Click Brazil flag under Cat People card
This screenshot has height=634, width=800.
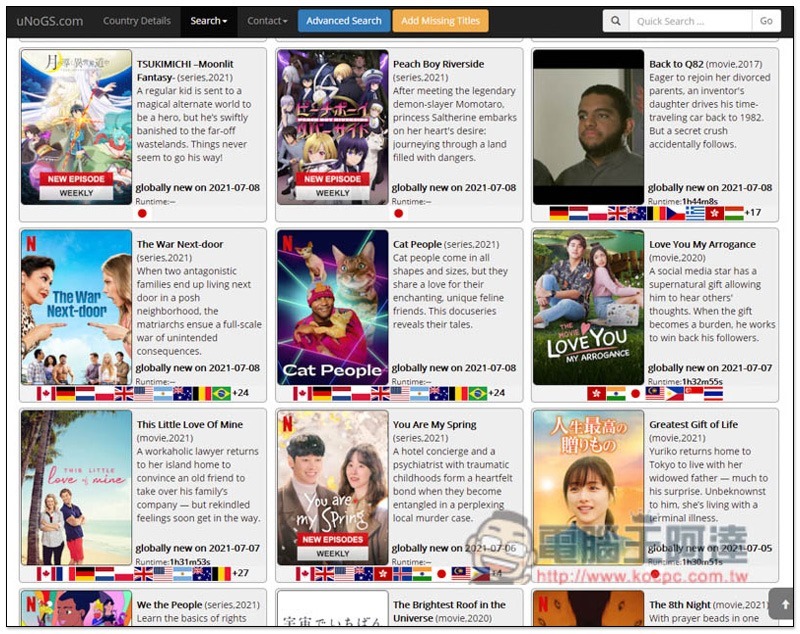click(478, 393)
